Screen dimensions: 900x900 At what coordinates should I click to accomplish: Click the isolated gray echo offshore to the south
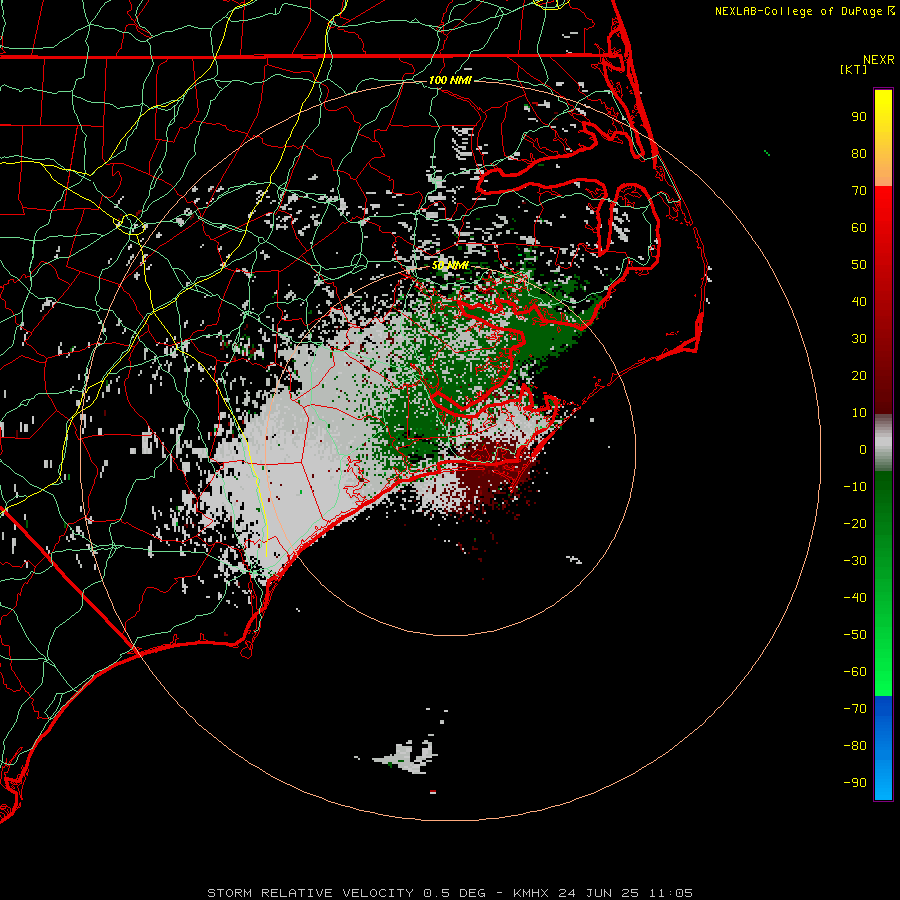point(406,757)
